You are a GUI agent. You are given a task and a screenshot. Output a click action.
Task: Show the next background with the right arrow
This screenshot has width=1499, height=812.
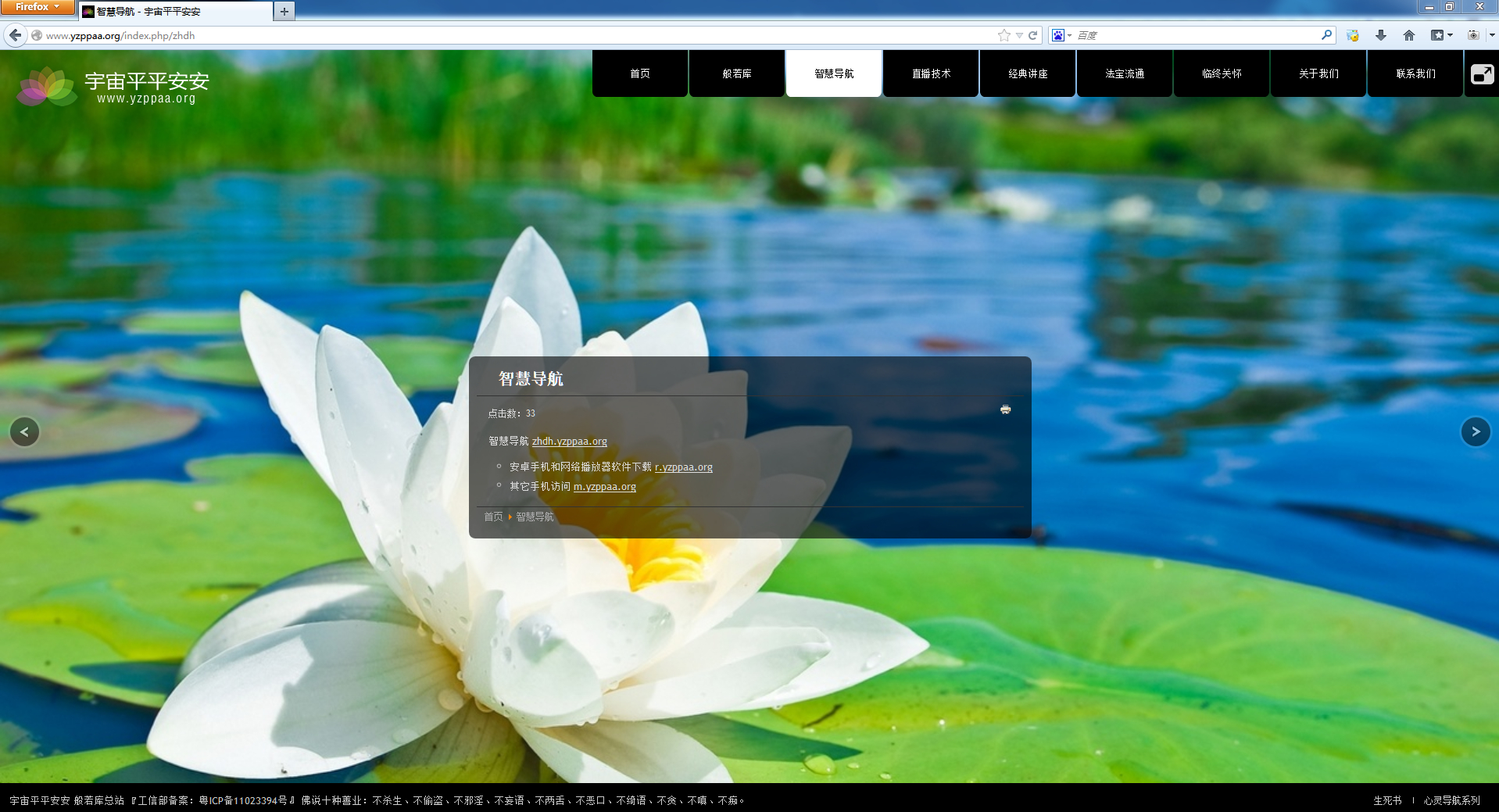click(1476, 431)
